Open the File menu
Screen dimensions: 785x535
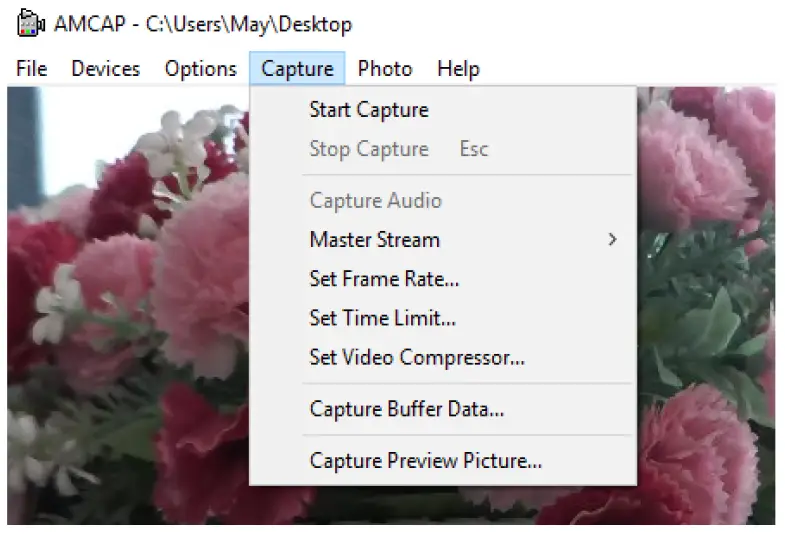[x=32, y=69]
